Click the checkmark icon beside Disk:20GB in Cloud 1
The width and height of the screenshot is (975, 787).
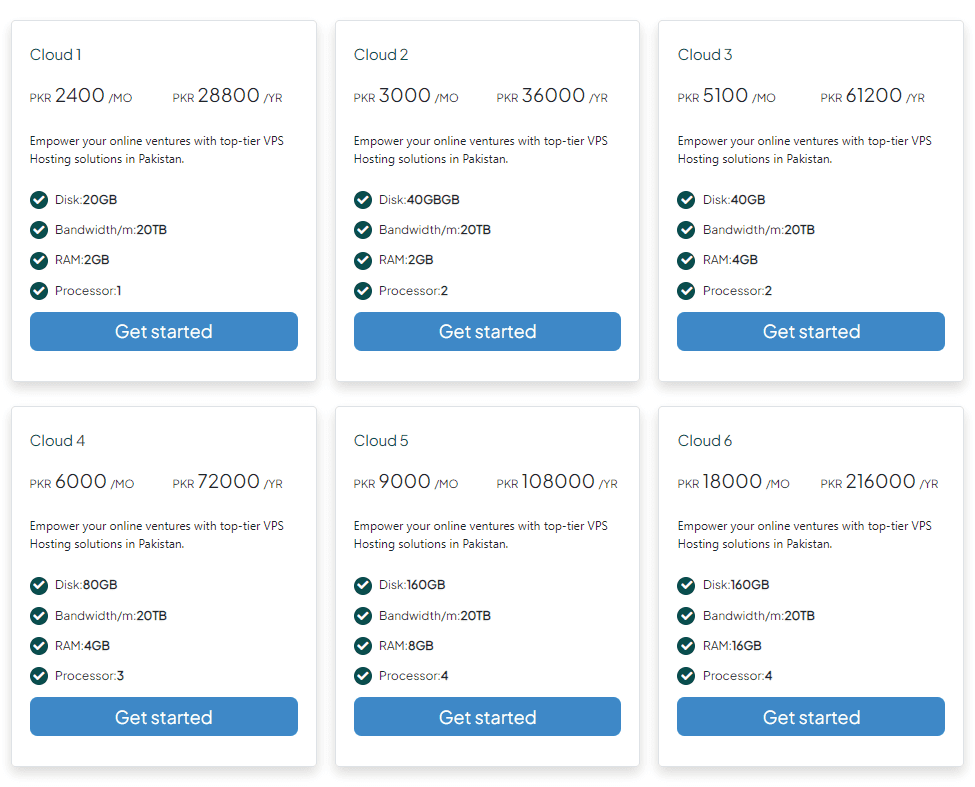coord(39,200)
